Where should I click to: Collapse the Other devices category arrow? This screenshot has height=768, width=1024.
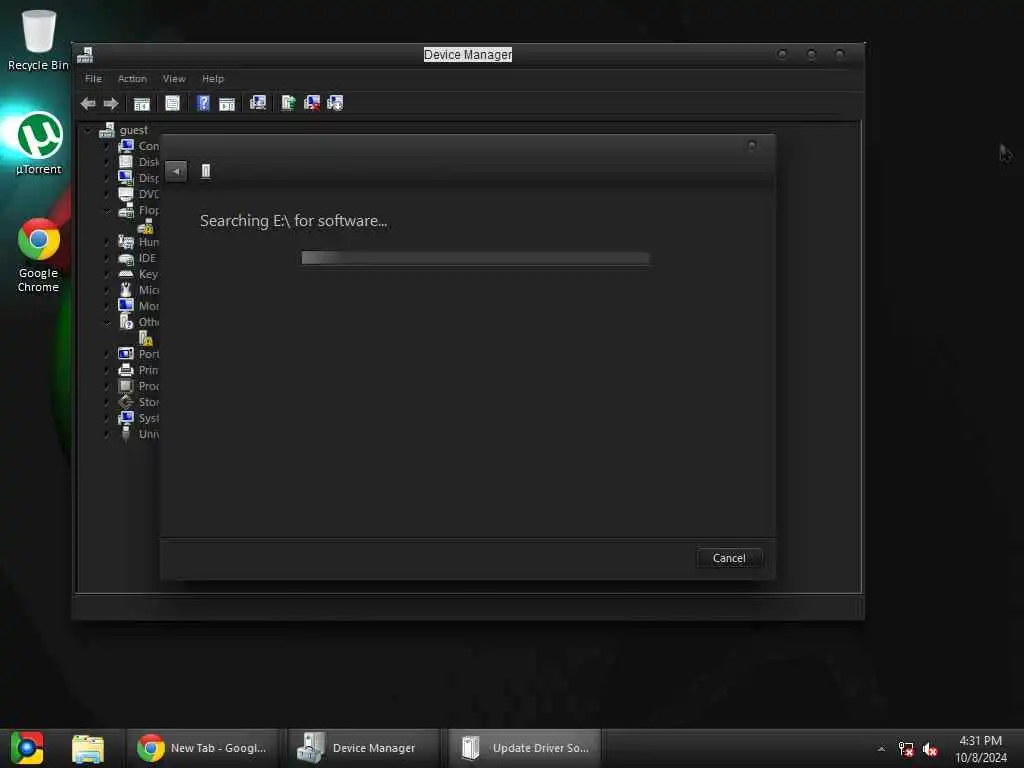(x=107, y=322)
